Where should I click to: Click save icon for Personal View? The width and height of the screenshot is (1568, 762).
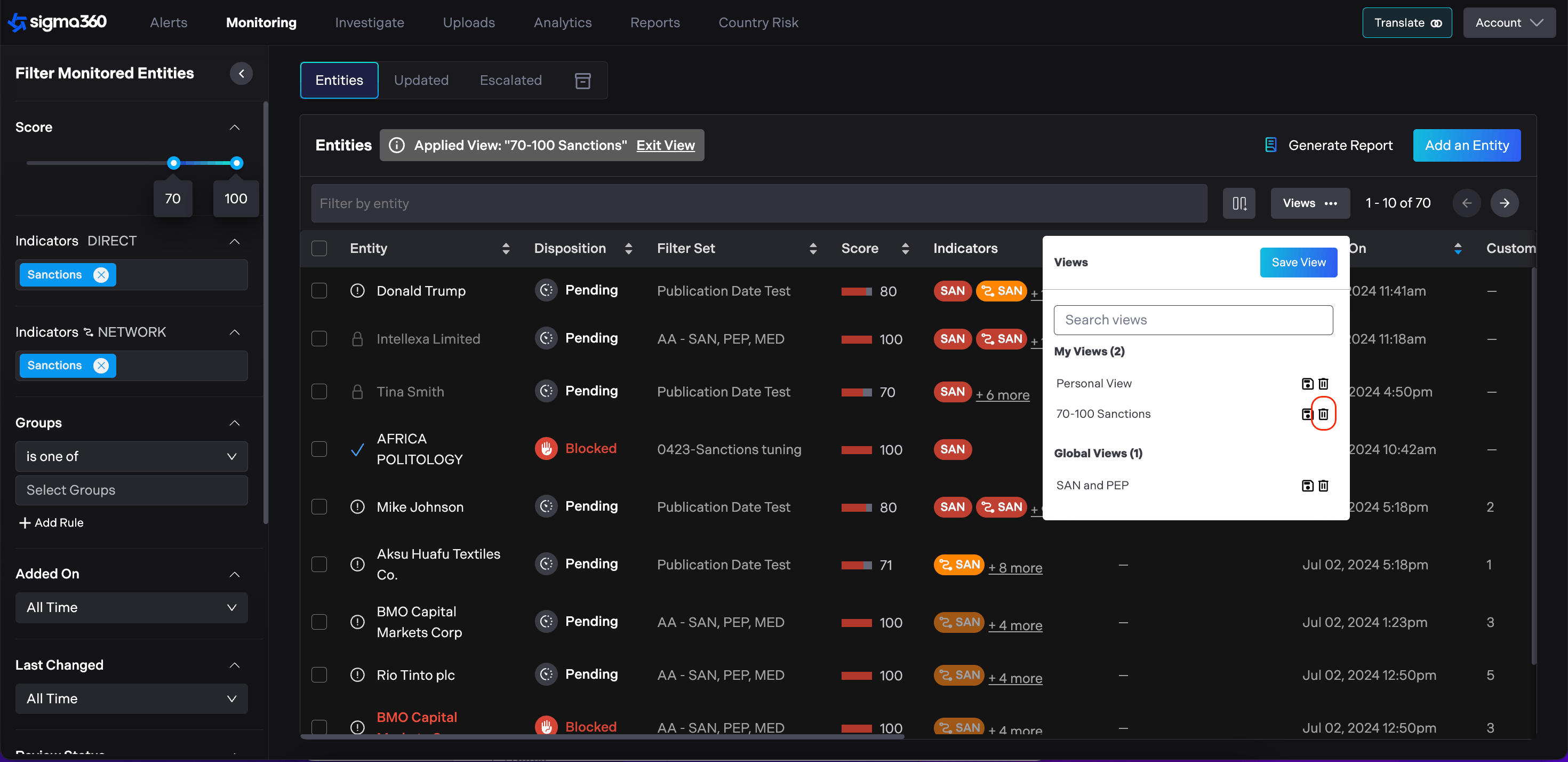point(1307,384)
